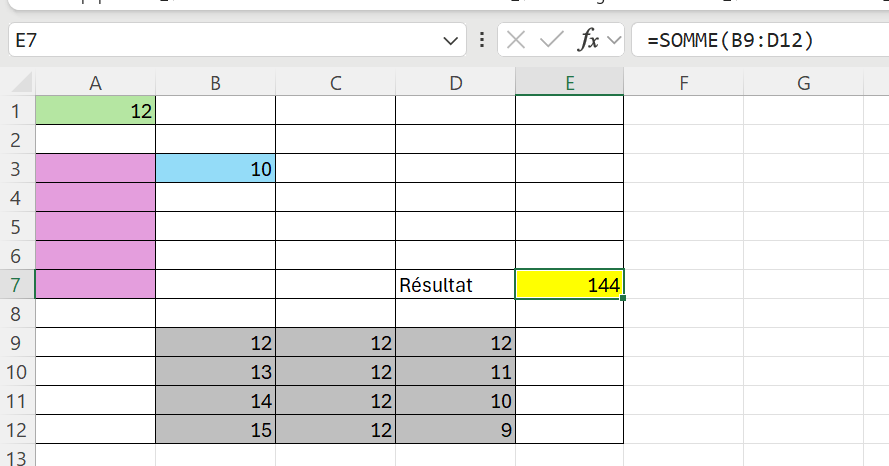Select row 12 header

[x=17, y=429]
